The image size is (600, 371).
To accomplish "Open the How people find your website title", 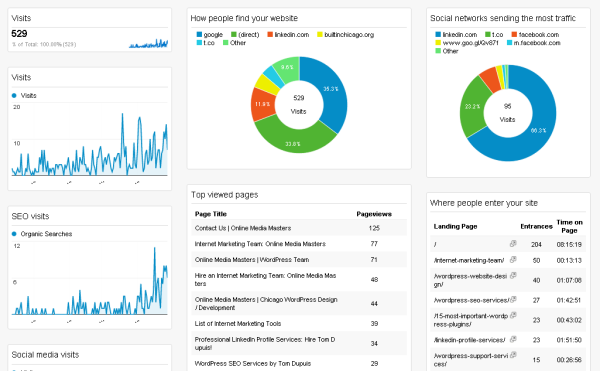I will pos(244,18).
